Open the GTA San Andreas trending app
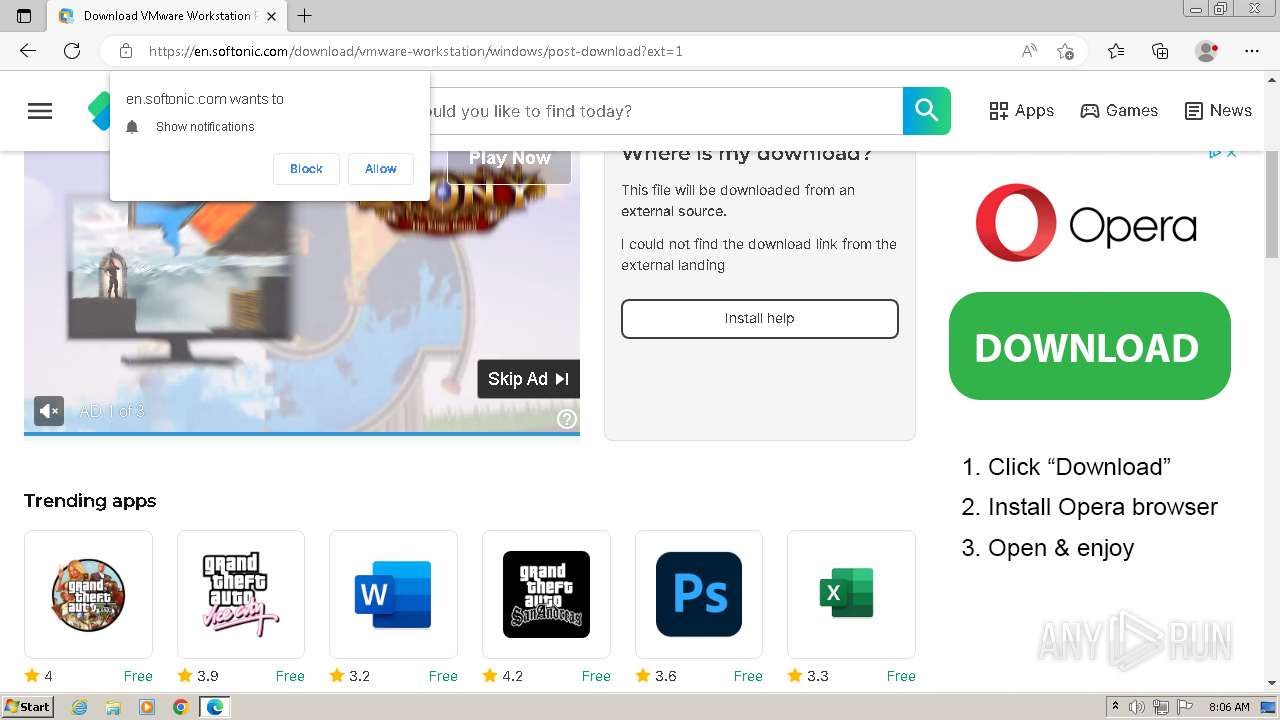1280x720 pixels. point(546,594)
